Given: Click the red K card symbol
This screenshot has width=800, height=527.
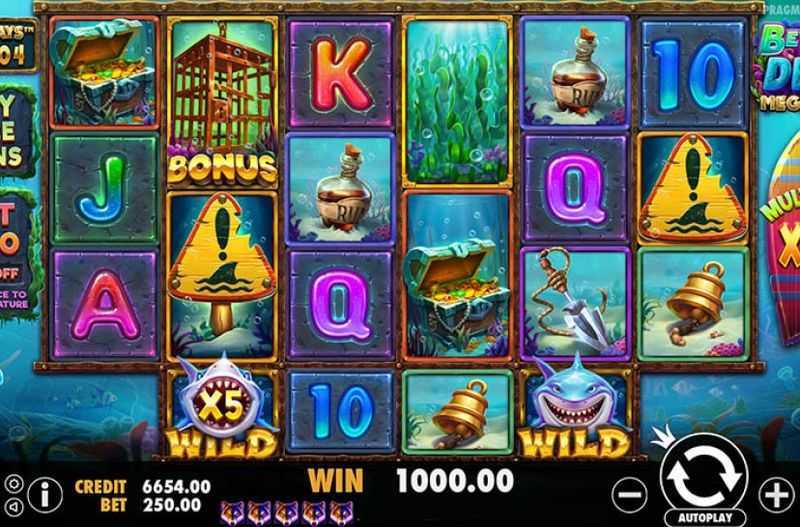Looking at the screenshot, I should 340,73.
